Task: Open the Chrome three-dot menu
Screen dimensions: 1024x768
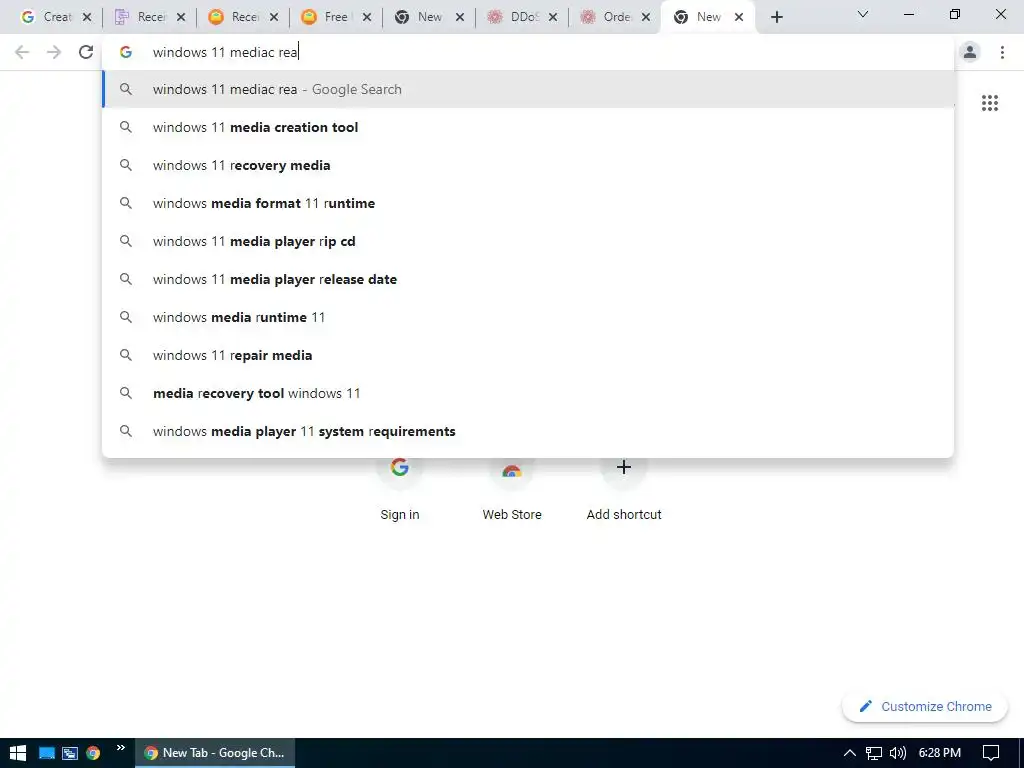Action: click(1002, 52)
